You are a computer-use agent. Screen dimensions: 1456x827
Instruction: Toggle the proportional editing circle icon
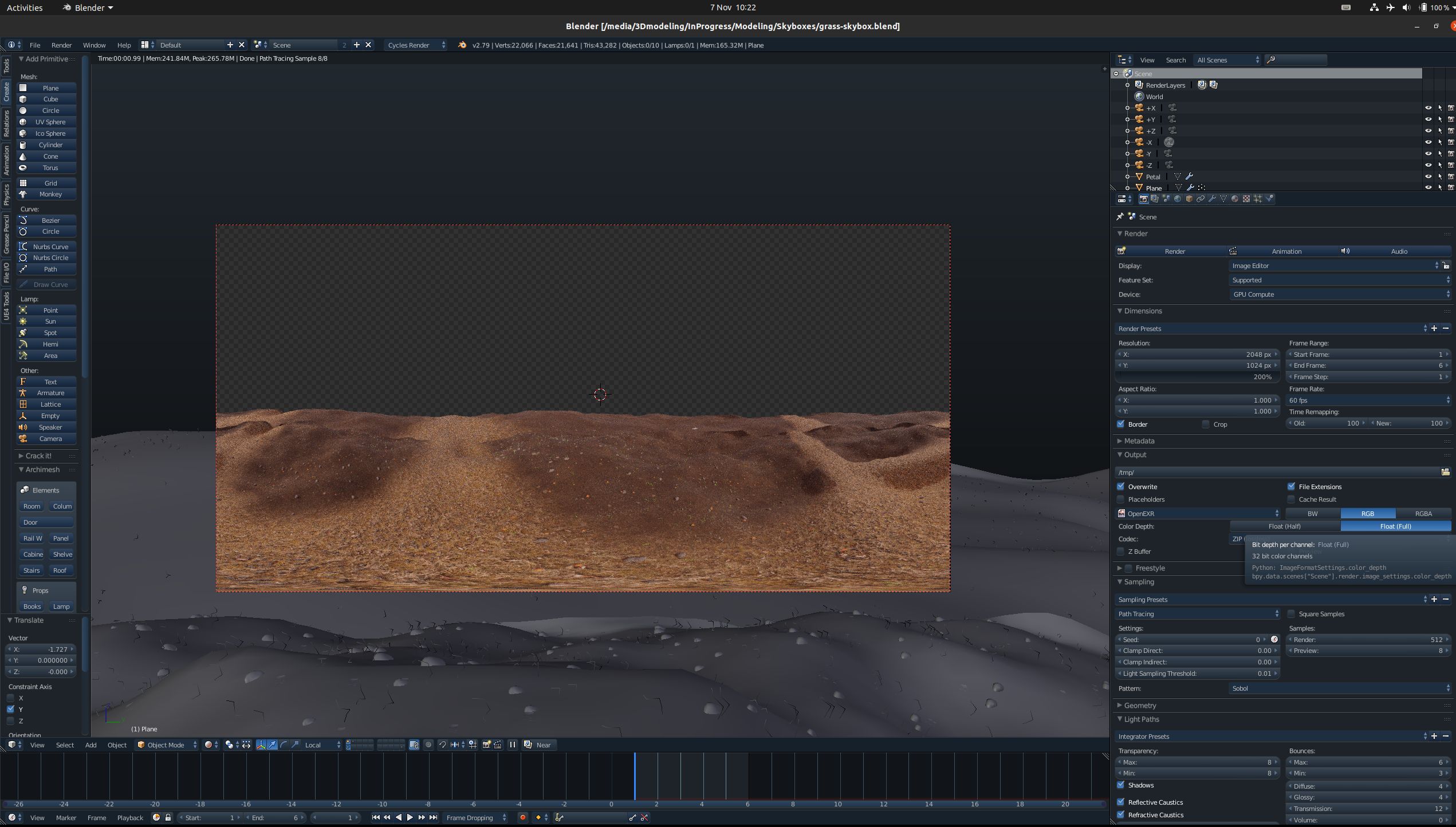[x=428, y=745]
